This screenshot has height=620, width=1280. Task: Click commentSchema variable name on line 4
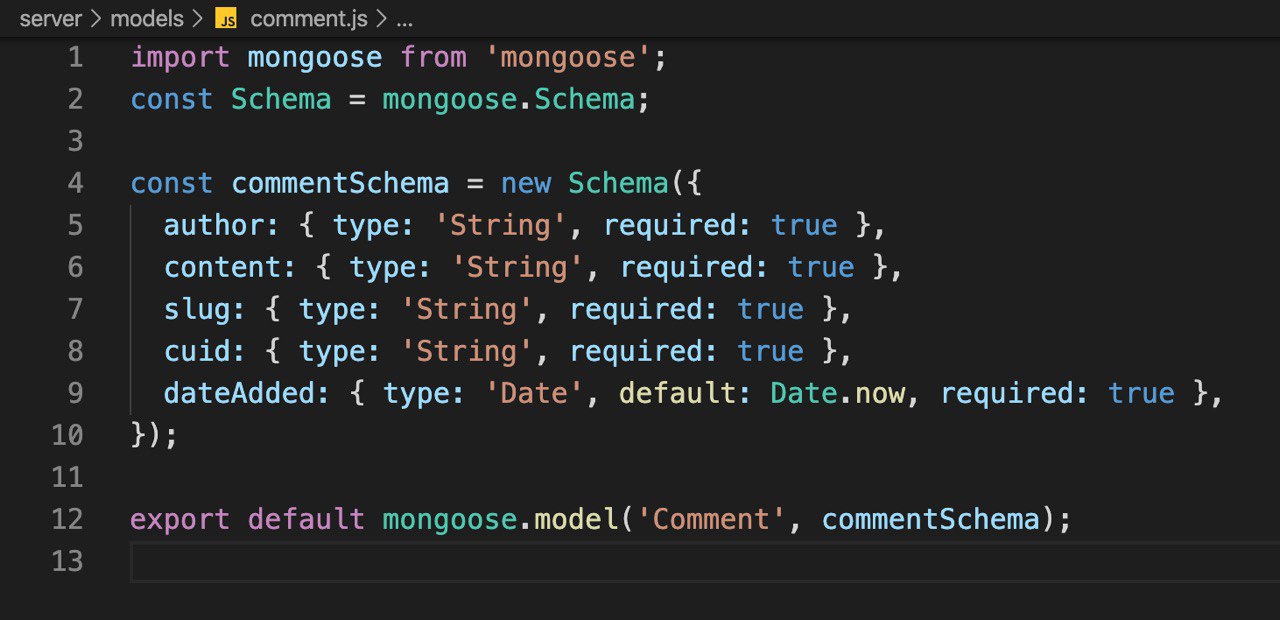pyautogui.click(x=340, y=183)
